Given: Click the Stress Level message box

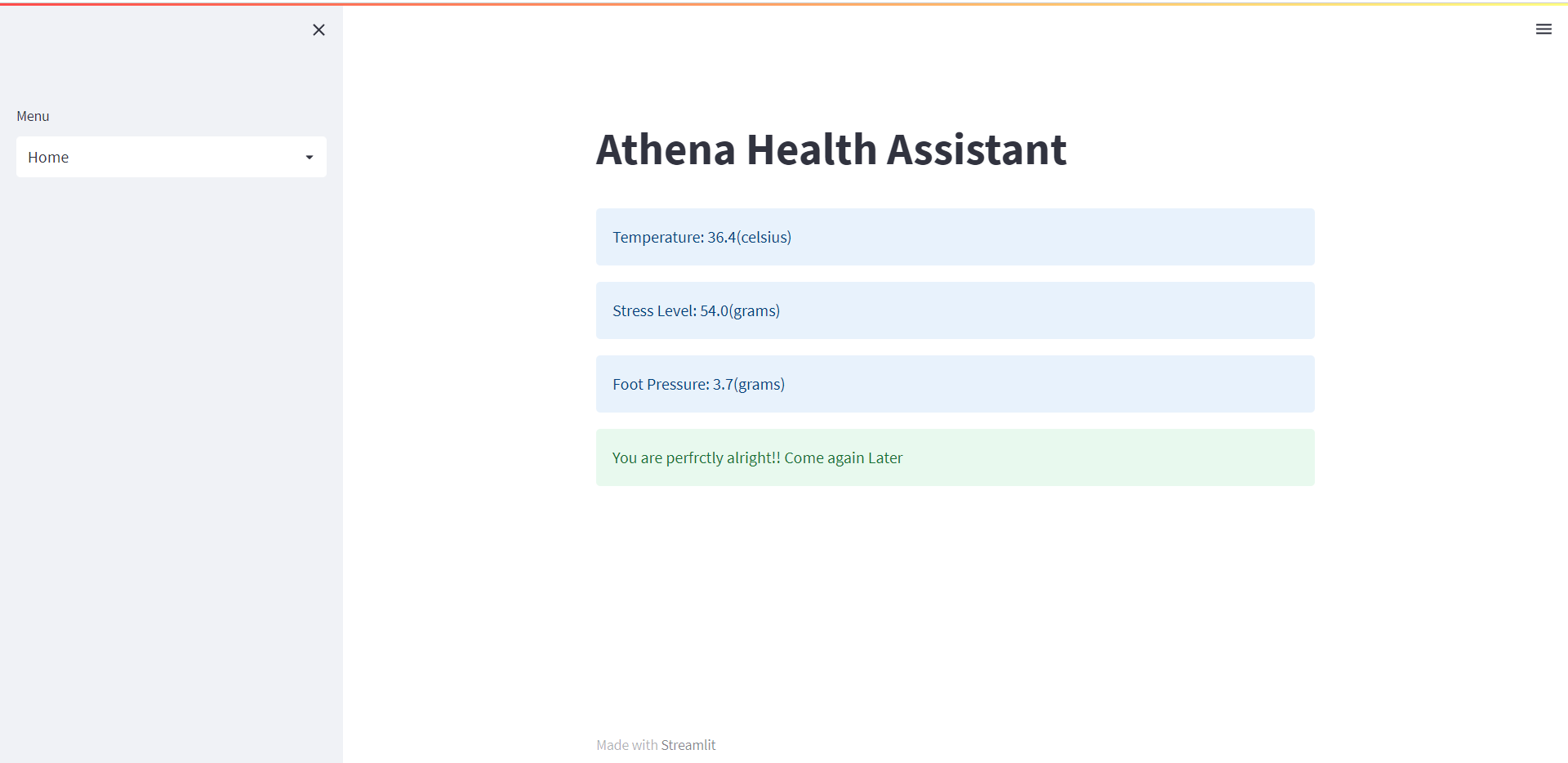Looking at the screenshot, I should coord(955,310).
